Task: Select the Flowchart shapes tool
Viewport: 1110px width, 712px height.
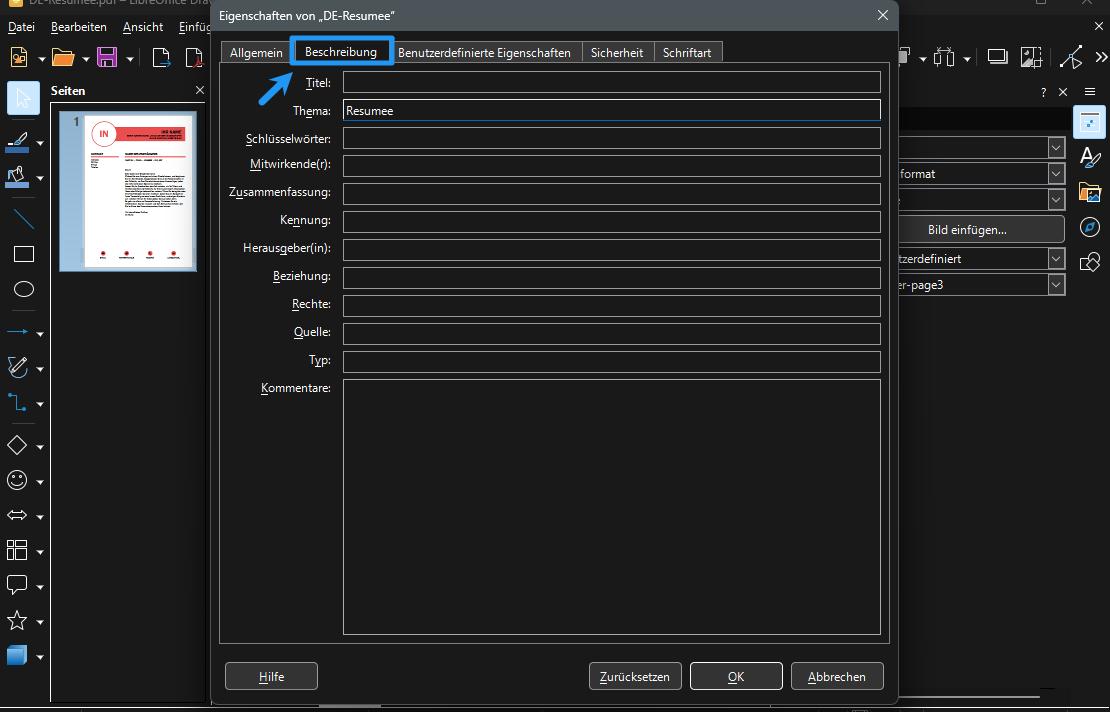Action: click(17, 550)
